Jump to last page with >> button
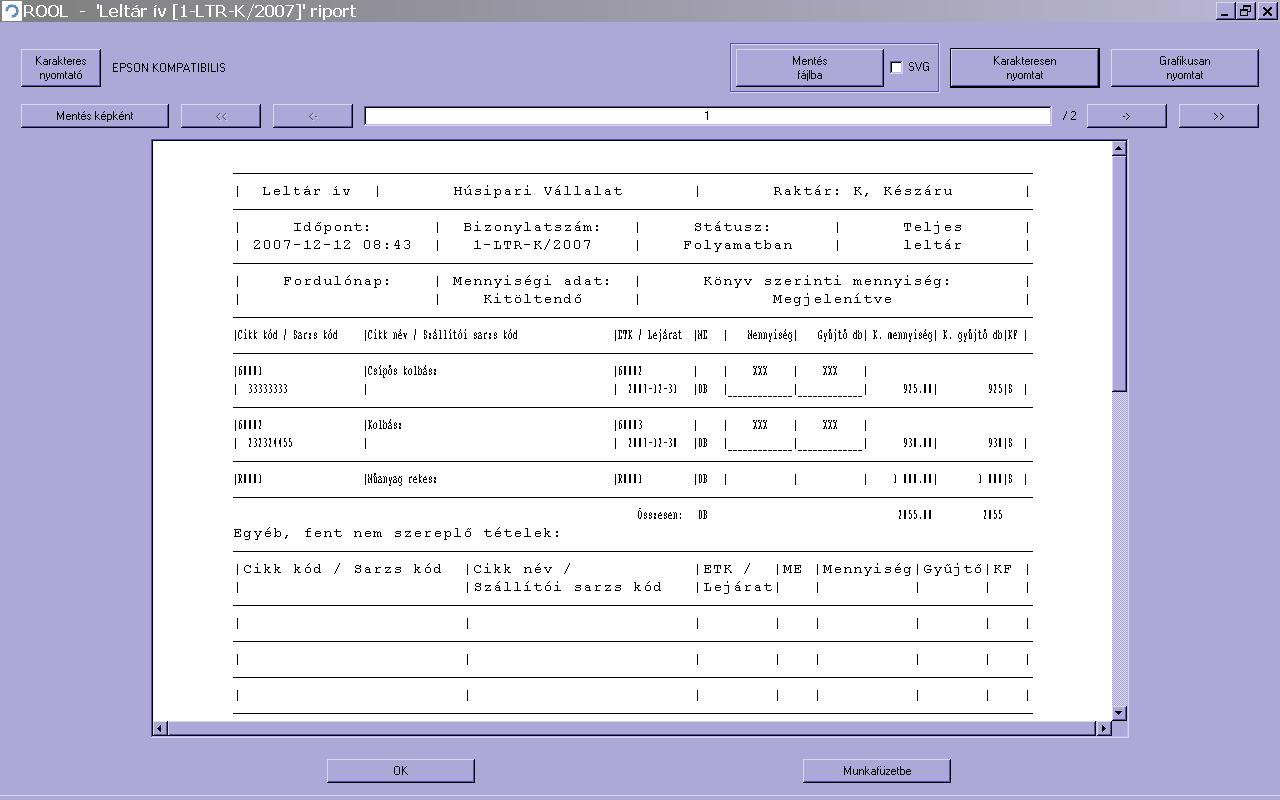 pyautogui.click(x=1218, y=116)
